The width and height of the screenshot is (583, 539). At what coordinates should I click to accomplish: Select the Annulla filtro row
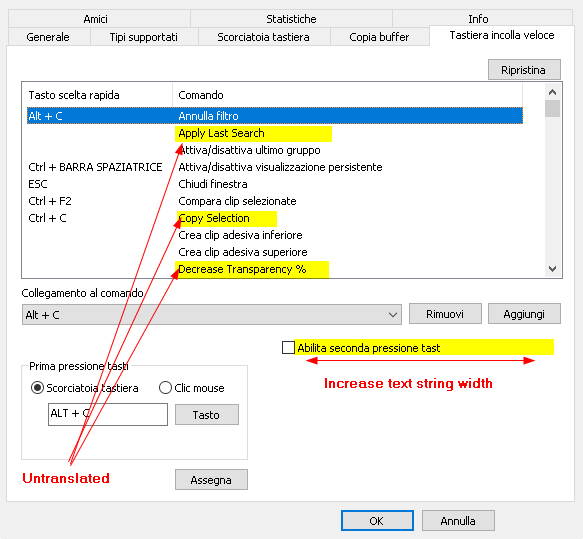[x=275, y=116]
